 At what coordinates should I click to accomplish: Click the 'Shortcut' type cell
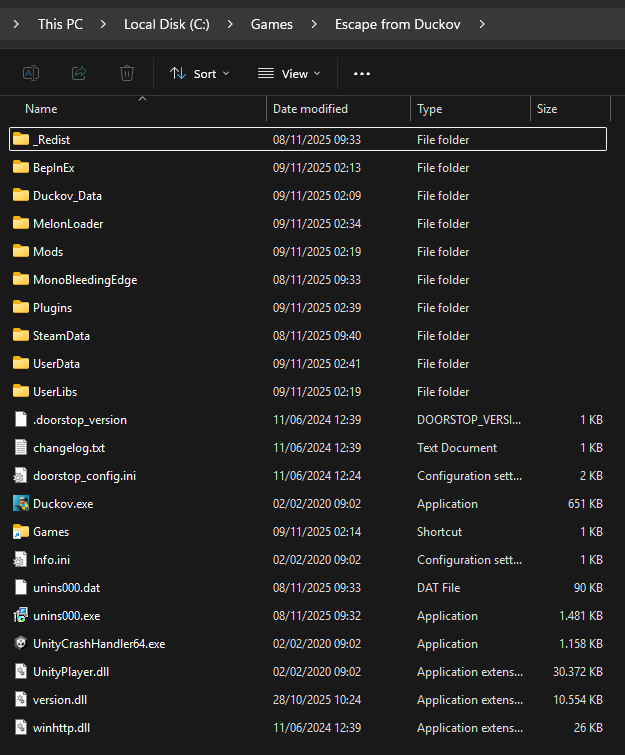(x=439, y=532)
